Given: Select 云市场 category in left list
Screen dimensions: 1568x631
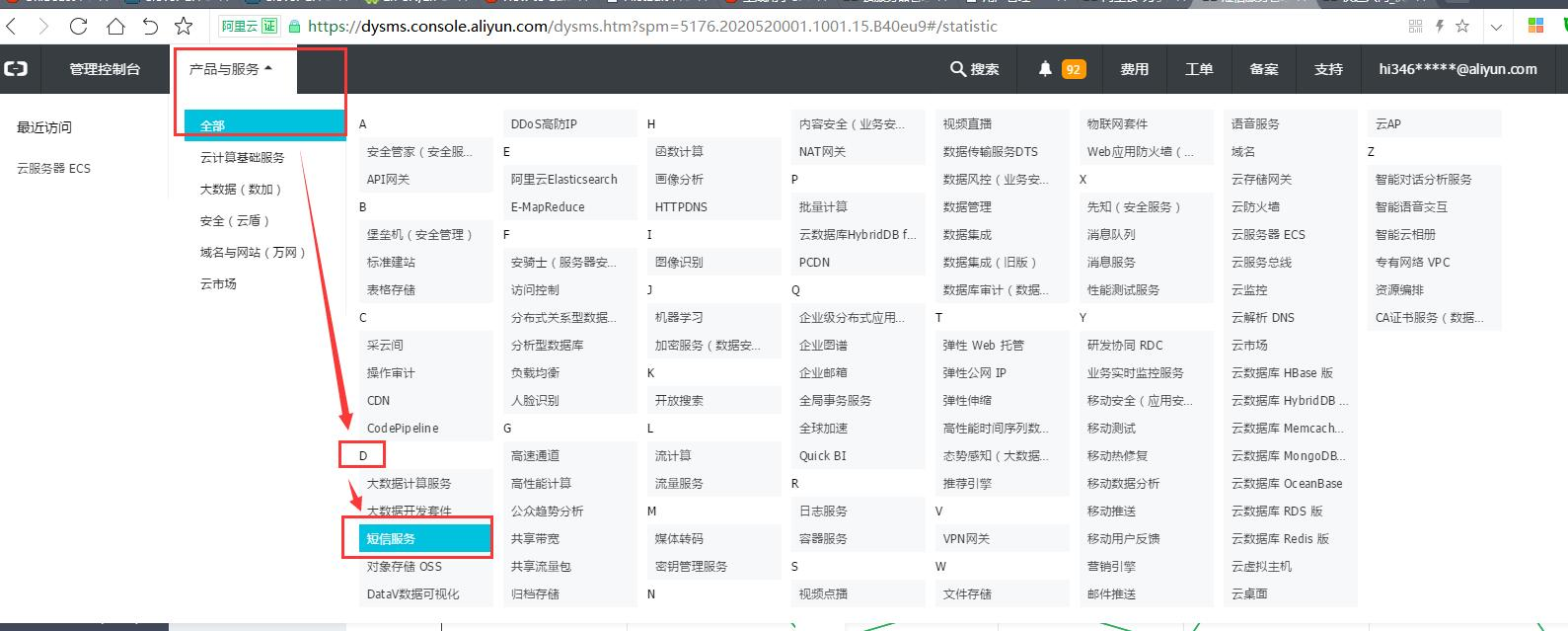Looking at the screenshot, I should tap(218, 284).
